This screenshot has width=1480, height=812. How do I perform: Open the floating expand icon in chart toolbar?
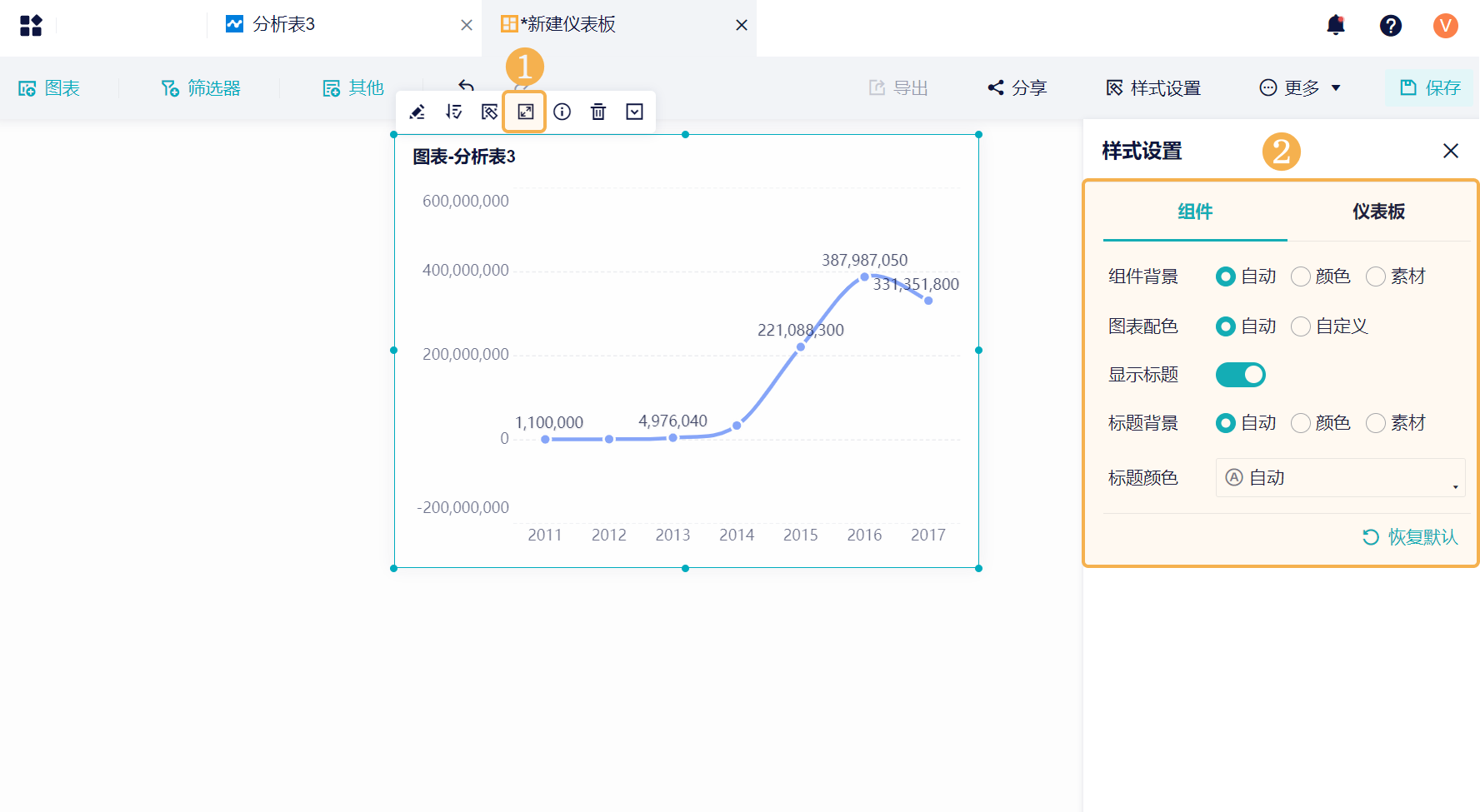[526, 112]
